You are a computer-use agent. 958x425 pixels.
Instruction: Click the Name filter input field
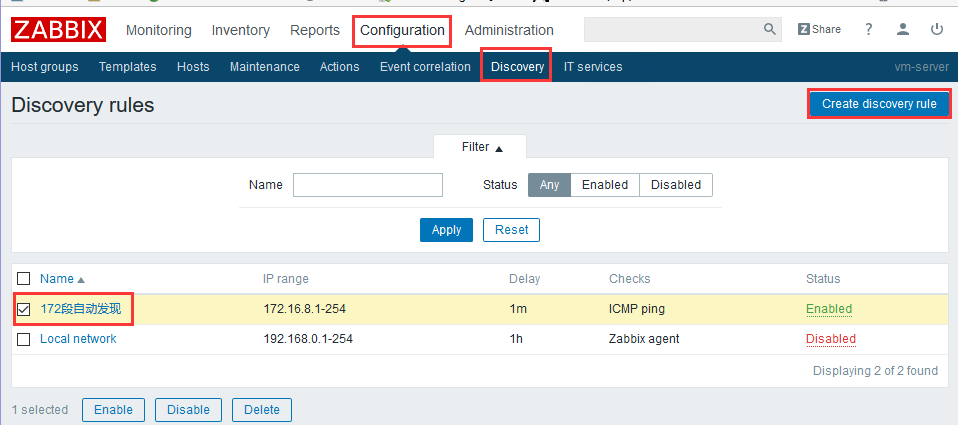coord(368,185)
